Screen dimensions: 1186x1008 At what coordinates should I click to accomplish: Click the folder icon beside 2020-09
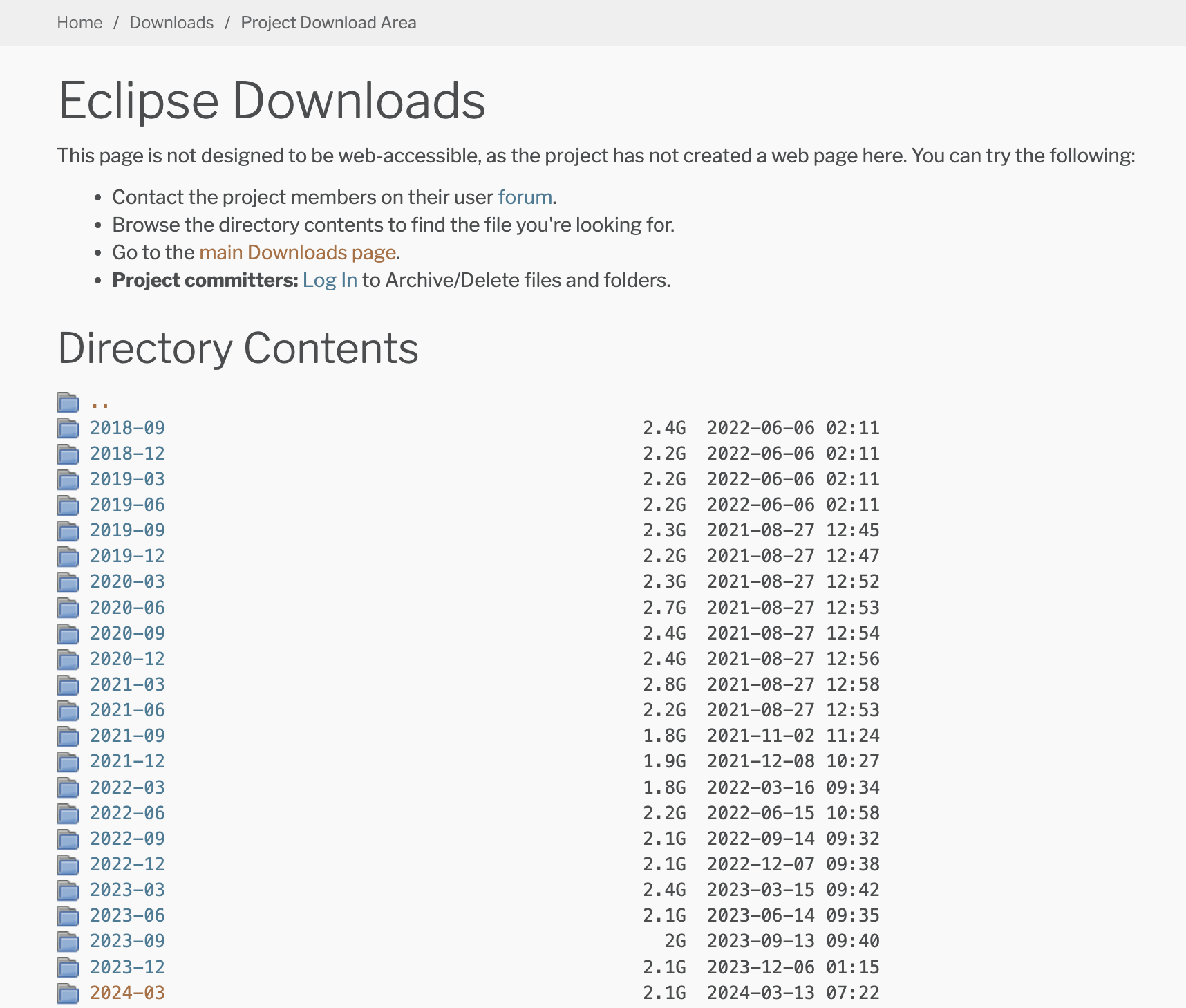tap(68, 633)
